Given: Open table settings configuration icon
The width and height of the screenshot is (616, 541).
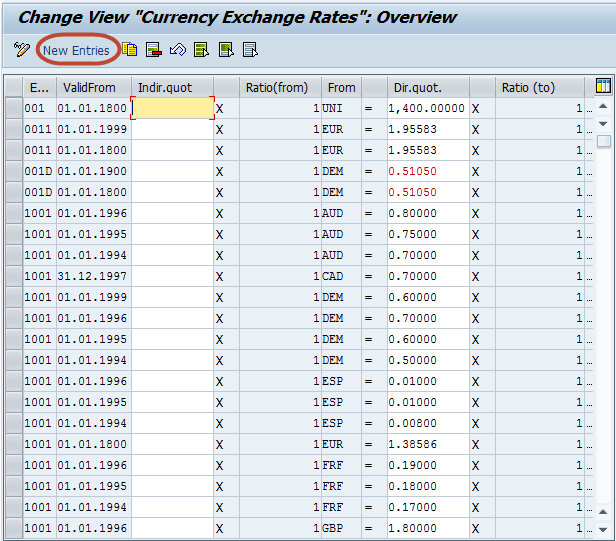Looking at the screenshot, I should pos(603,86).
